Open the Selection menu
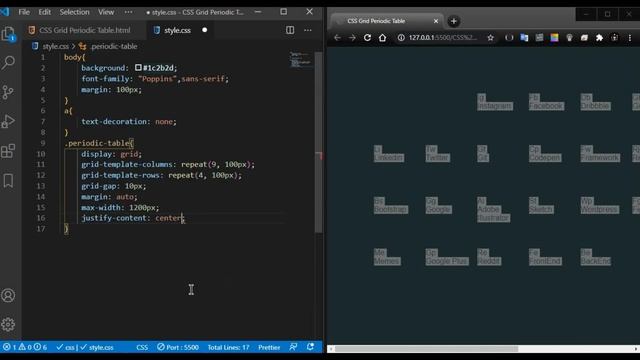The width and height of the screenshot is (640, 360). click(74, 12)
